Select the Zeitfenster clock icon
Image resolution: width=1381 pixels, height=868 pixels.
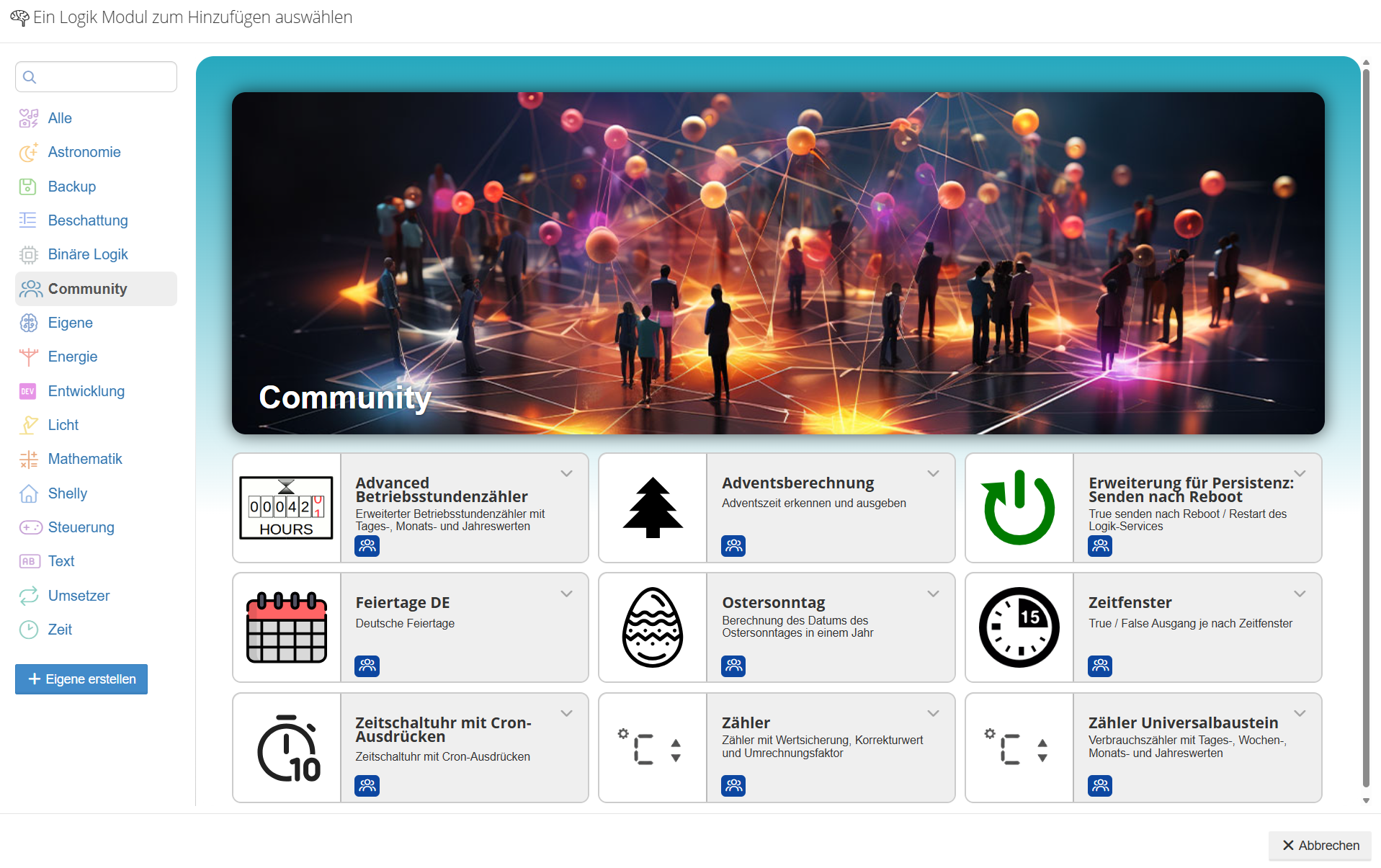[x=1019, y=627]
